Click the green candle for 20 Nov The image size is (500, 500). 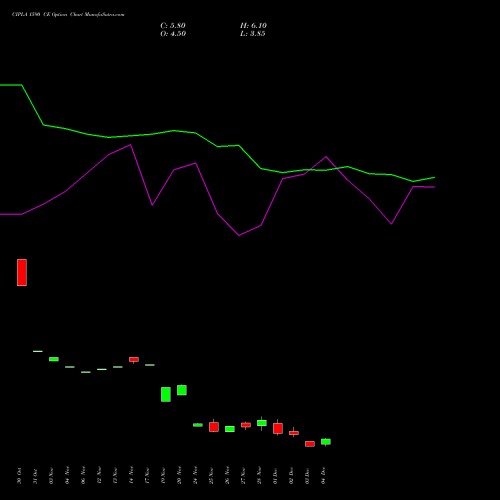point(182,390)
